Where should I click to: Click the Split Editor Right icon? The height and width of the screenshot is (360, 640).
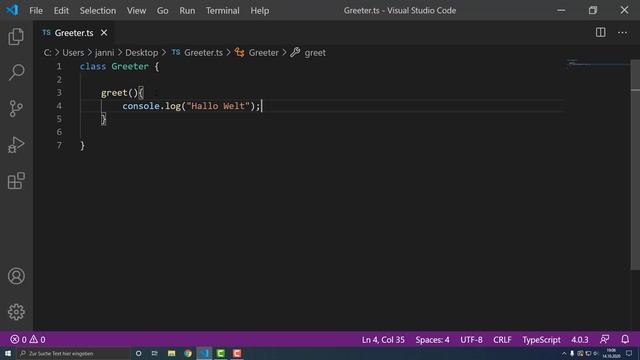coord(600,32)
